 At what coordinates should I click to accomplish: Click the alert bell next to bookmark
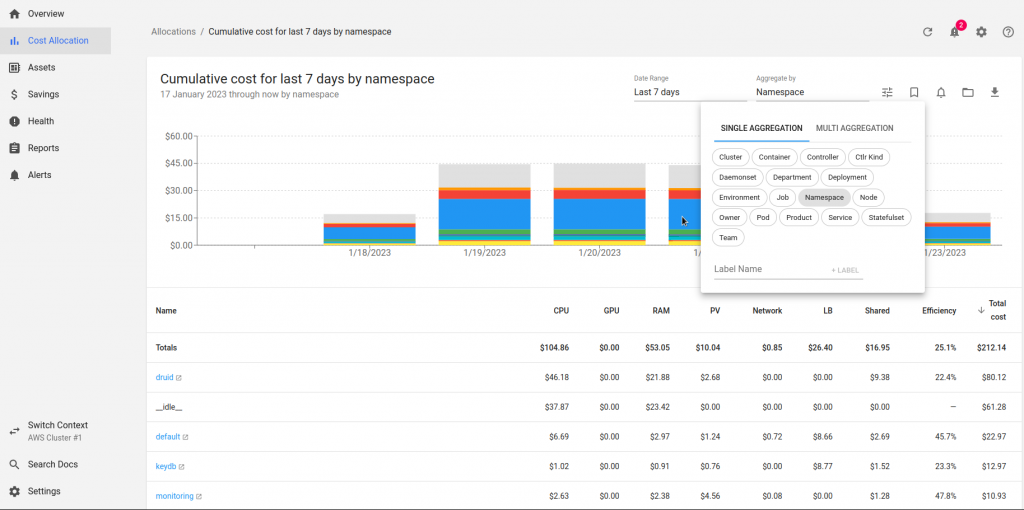pyautogui.click(x=941, y=92)
